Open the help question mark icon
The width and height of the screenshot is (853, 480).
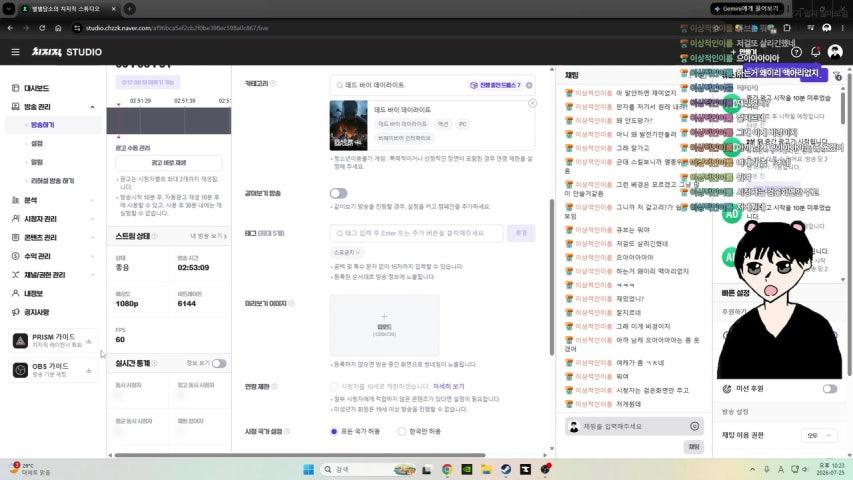click(x=796, y=52)
